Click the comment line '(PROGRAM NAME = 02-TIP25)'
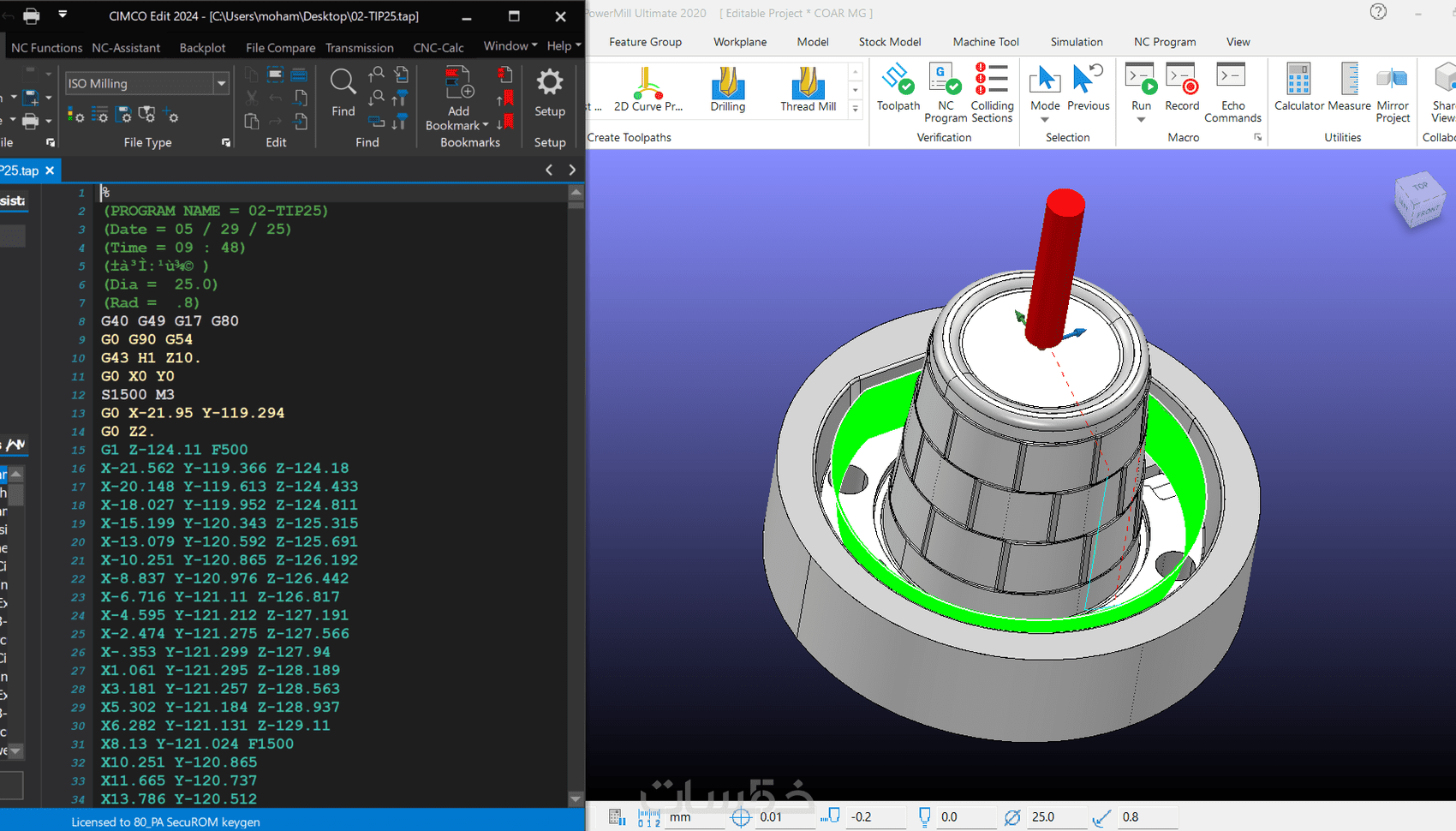This screenshot has height=831, width=1456. pyautogui.click(x=215, y=211)
